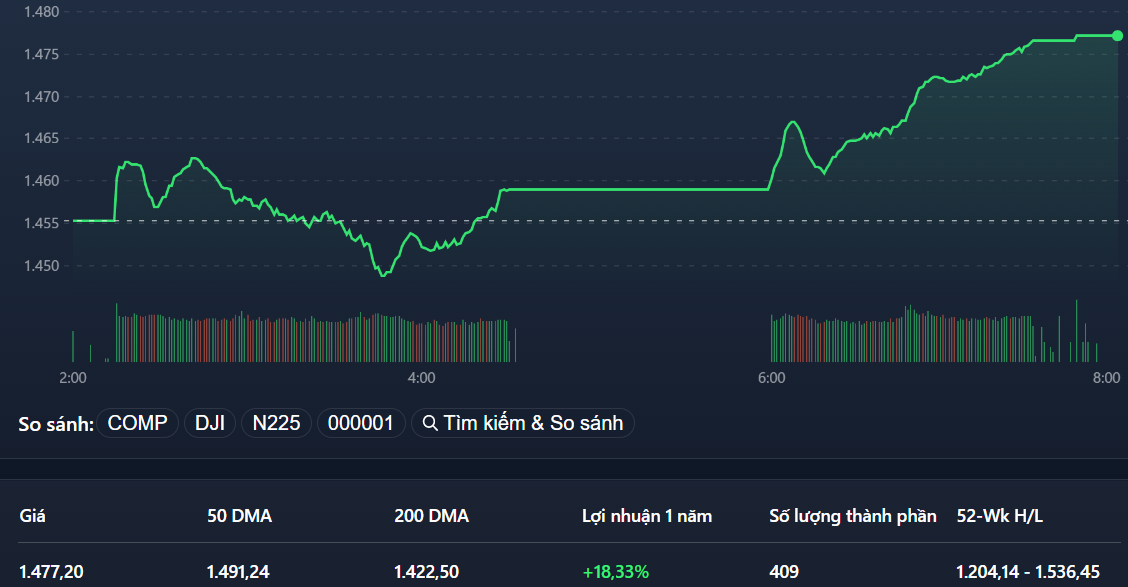Click the green endpoint dot on the chart
The image size is (1128, 587).
[x=1117, y=35]
